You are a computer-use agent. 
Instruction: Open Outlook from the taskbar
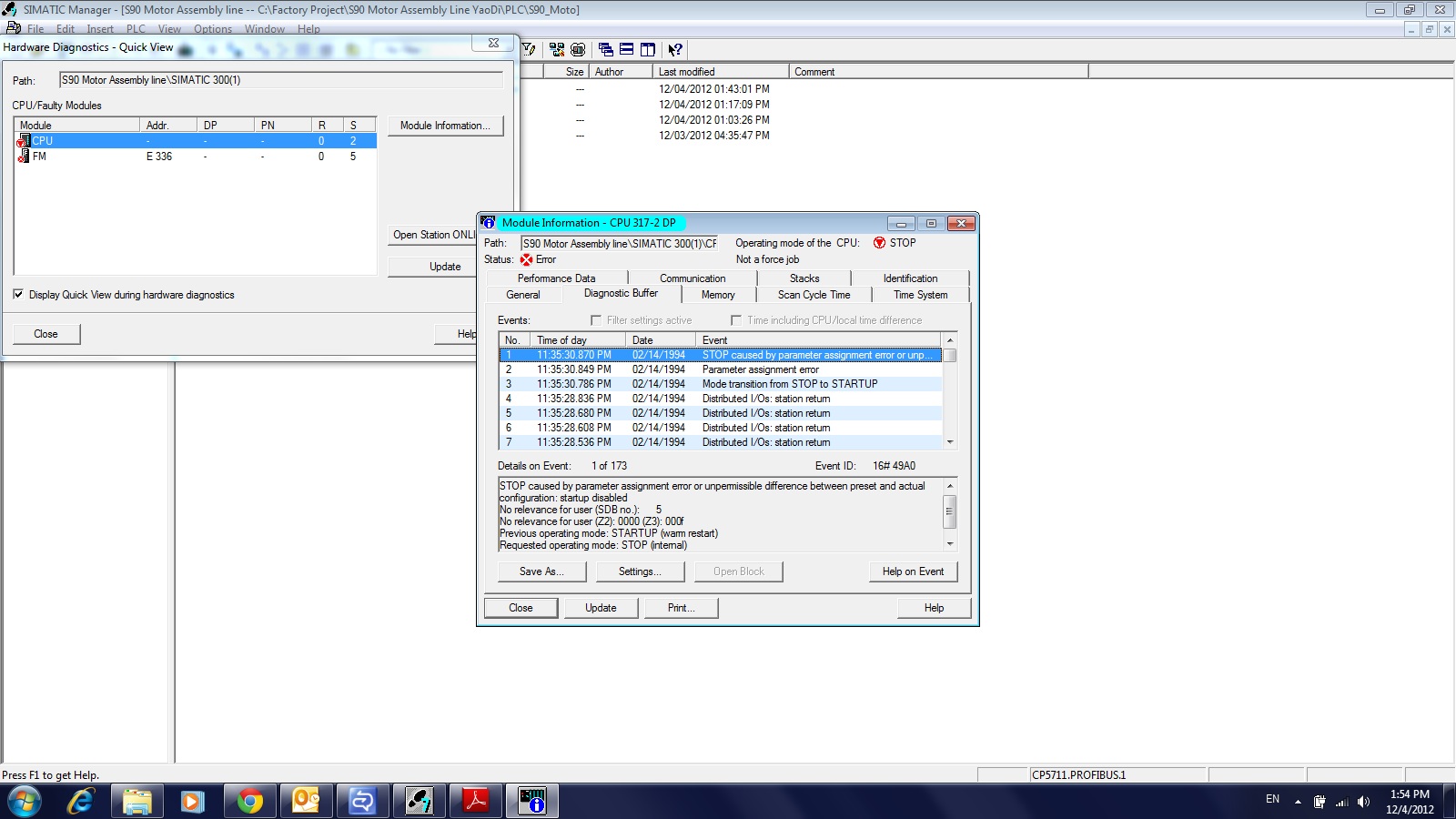pyautogui.click(x=307, y=802)
